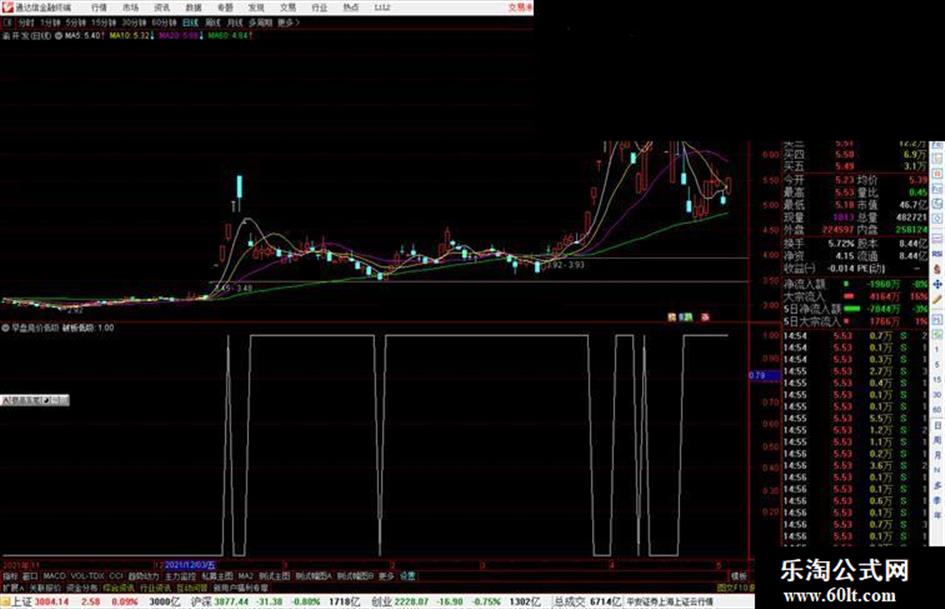This screenshot has height=609, width=945.
Task: Open the 综合资讯 tab
Action: click(x=119, y=587)
